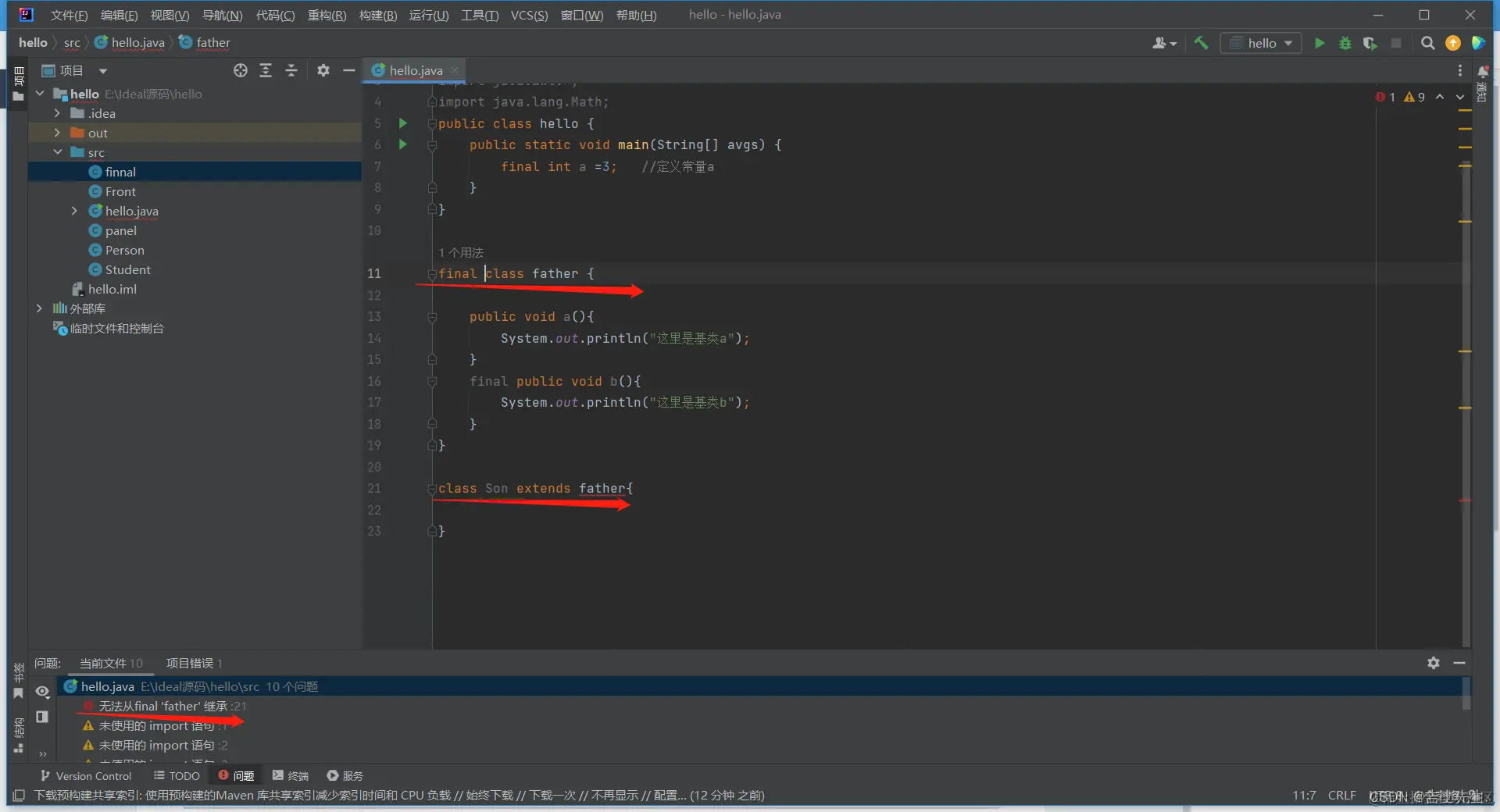
Task: Open the 运行(U) menu
Action: click(x=429, y=15)
